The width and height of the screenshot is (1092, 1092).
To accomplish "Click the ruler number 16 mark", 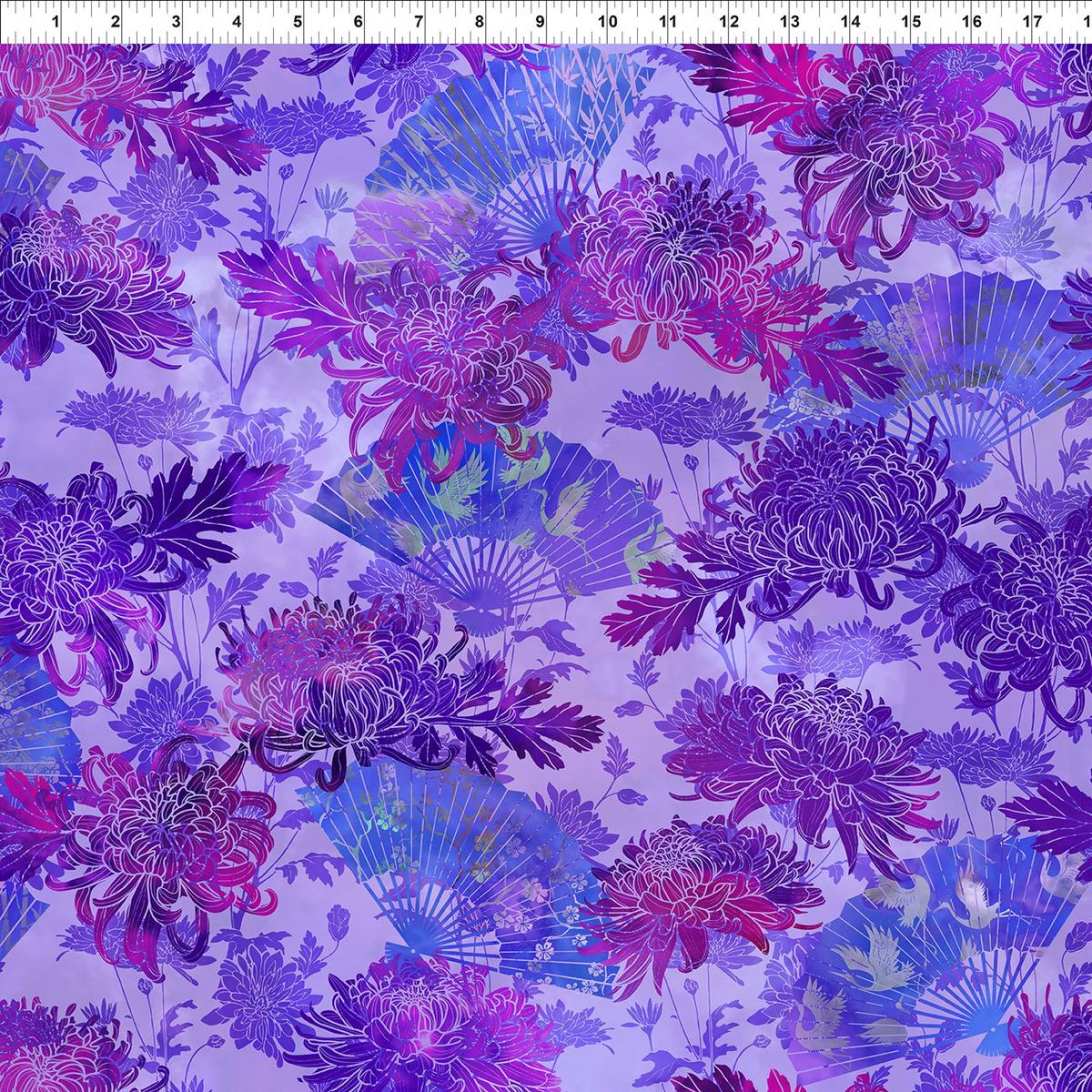I will point(972,20).
